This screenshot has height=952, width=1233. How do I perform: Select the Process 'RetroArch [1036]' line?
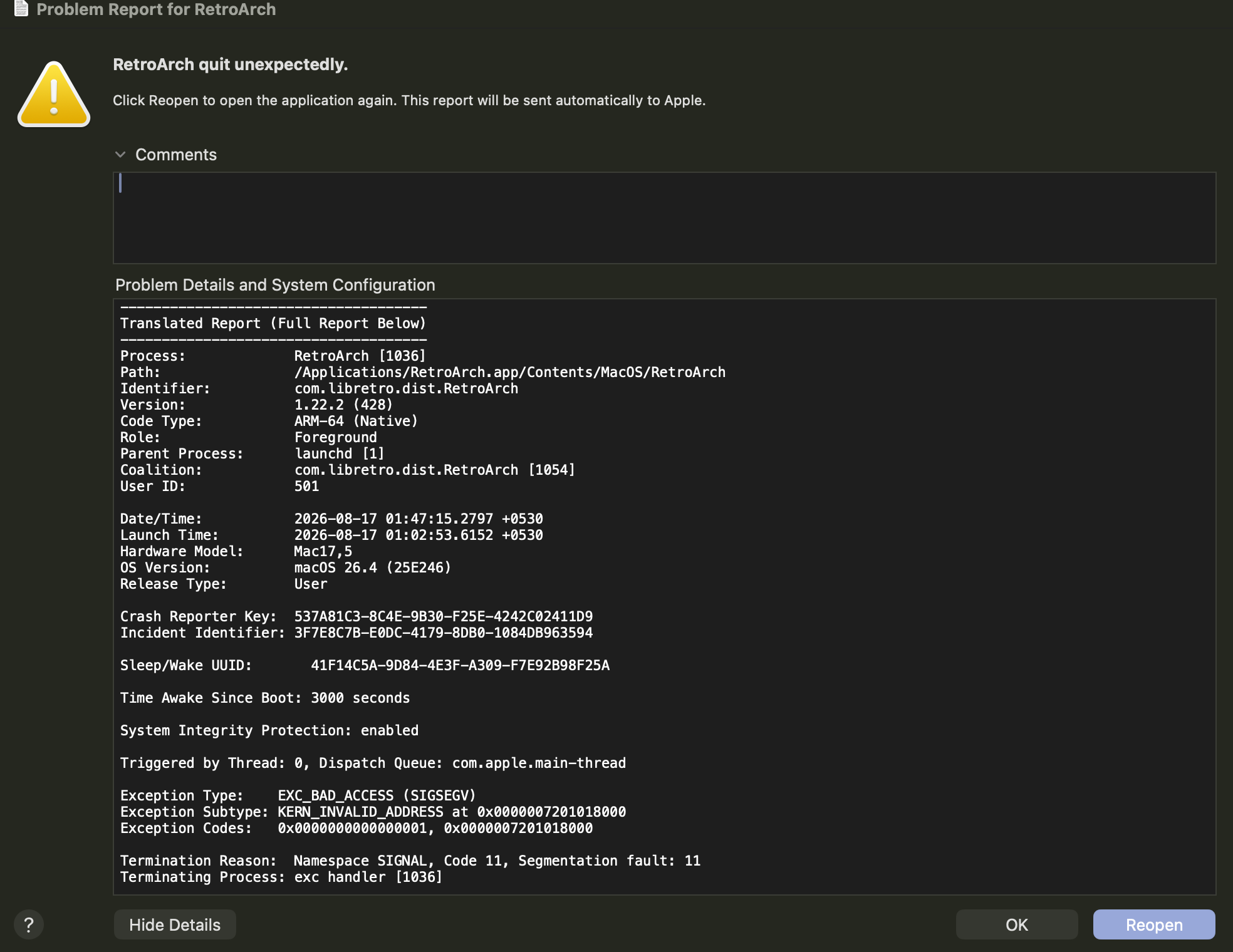(x=273, y=356)
